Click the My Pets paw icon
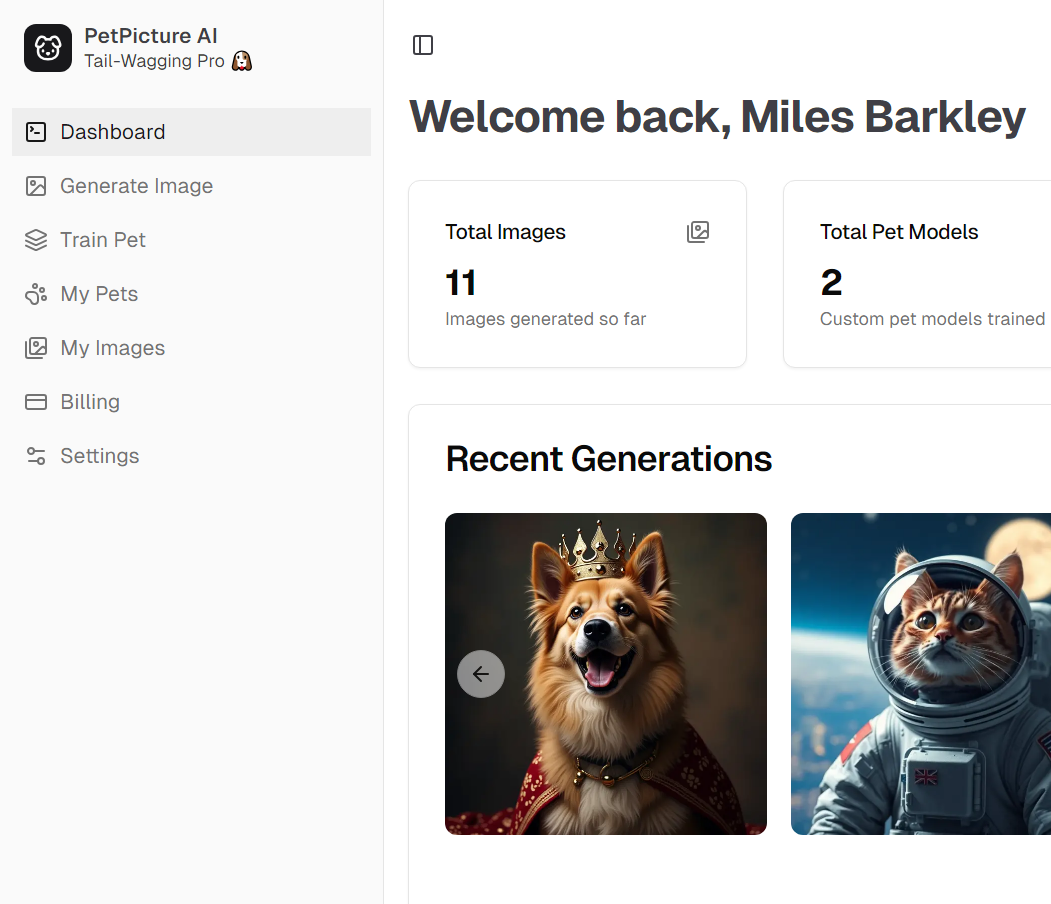 click(36, 294)
